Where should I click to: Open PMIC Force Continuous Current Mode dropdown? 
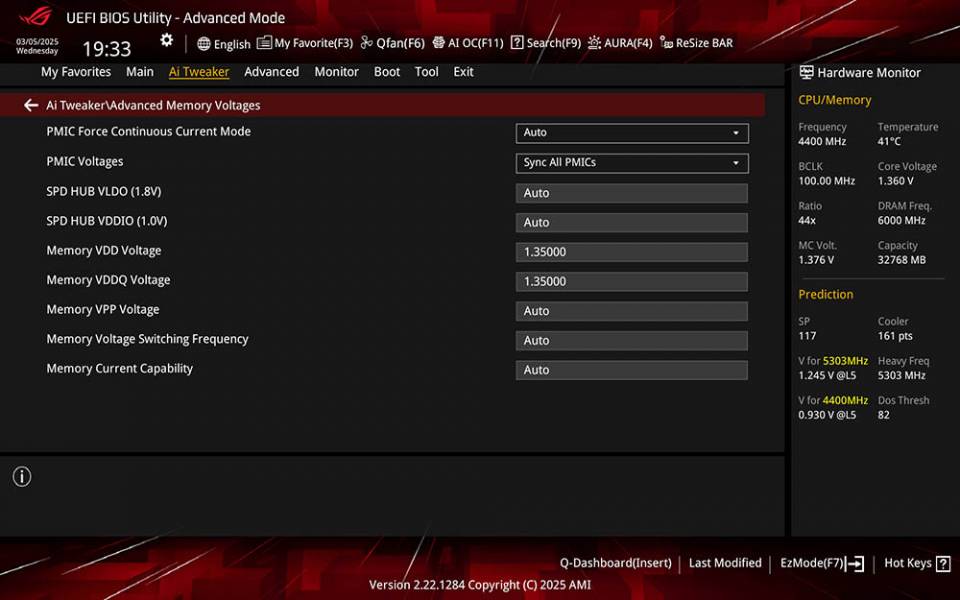tap(632, 133)
